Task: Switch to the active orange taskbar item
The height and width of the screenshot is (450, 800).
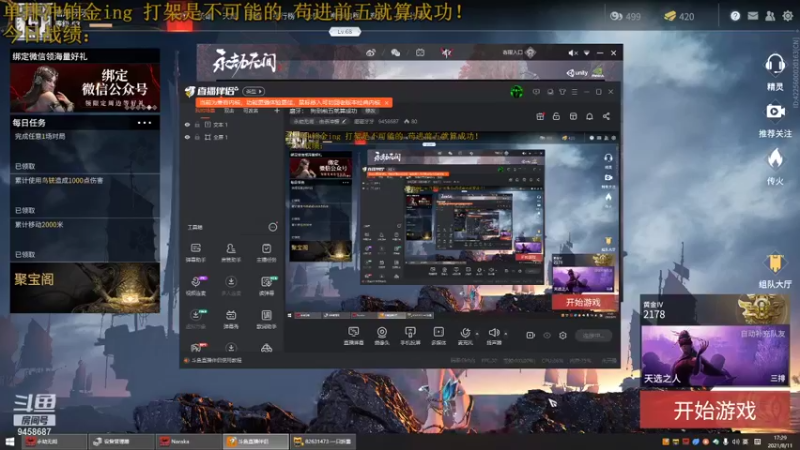Action: (256, 441)
